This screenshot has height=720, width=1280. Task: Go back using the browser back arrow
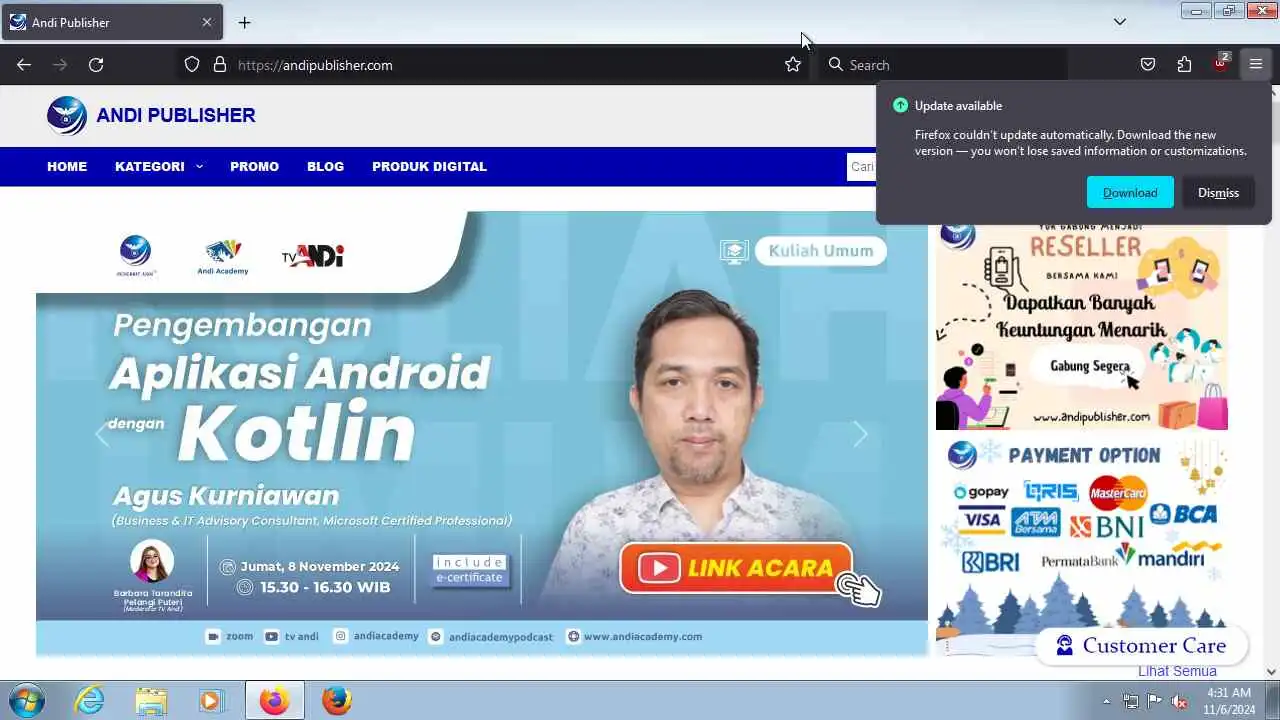(24, 65)
